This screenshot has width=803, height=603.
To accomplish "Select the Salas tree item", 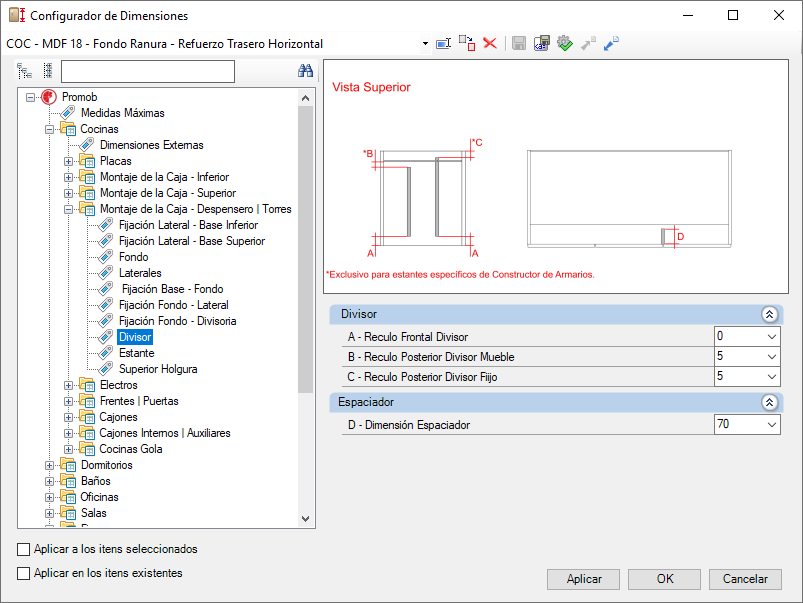I will point(94,513).
